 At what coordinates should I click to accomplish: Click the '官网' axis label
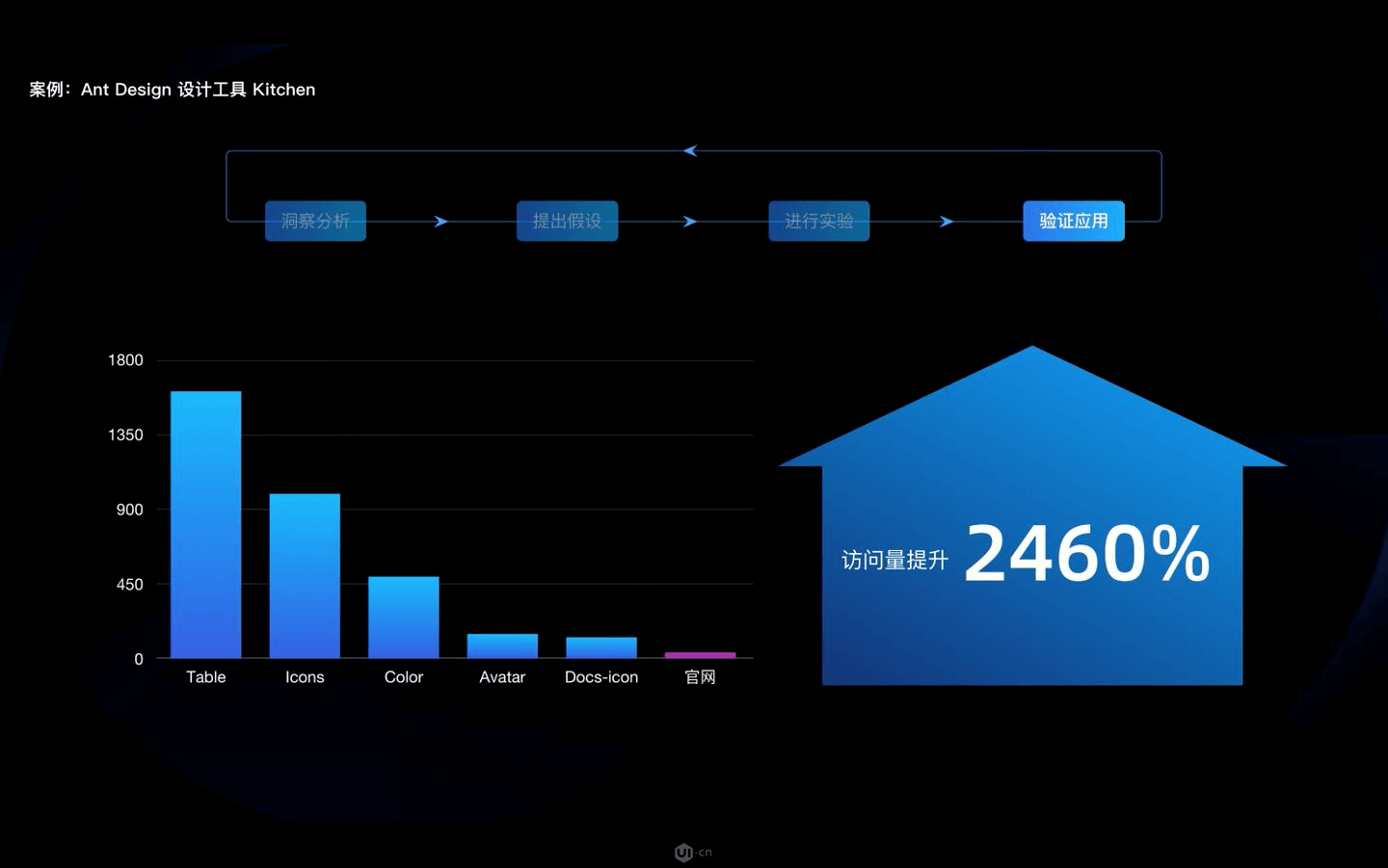click(x=700, y=677)
